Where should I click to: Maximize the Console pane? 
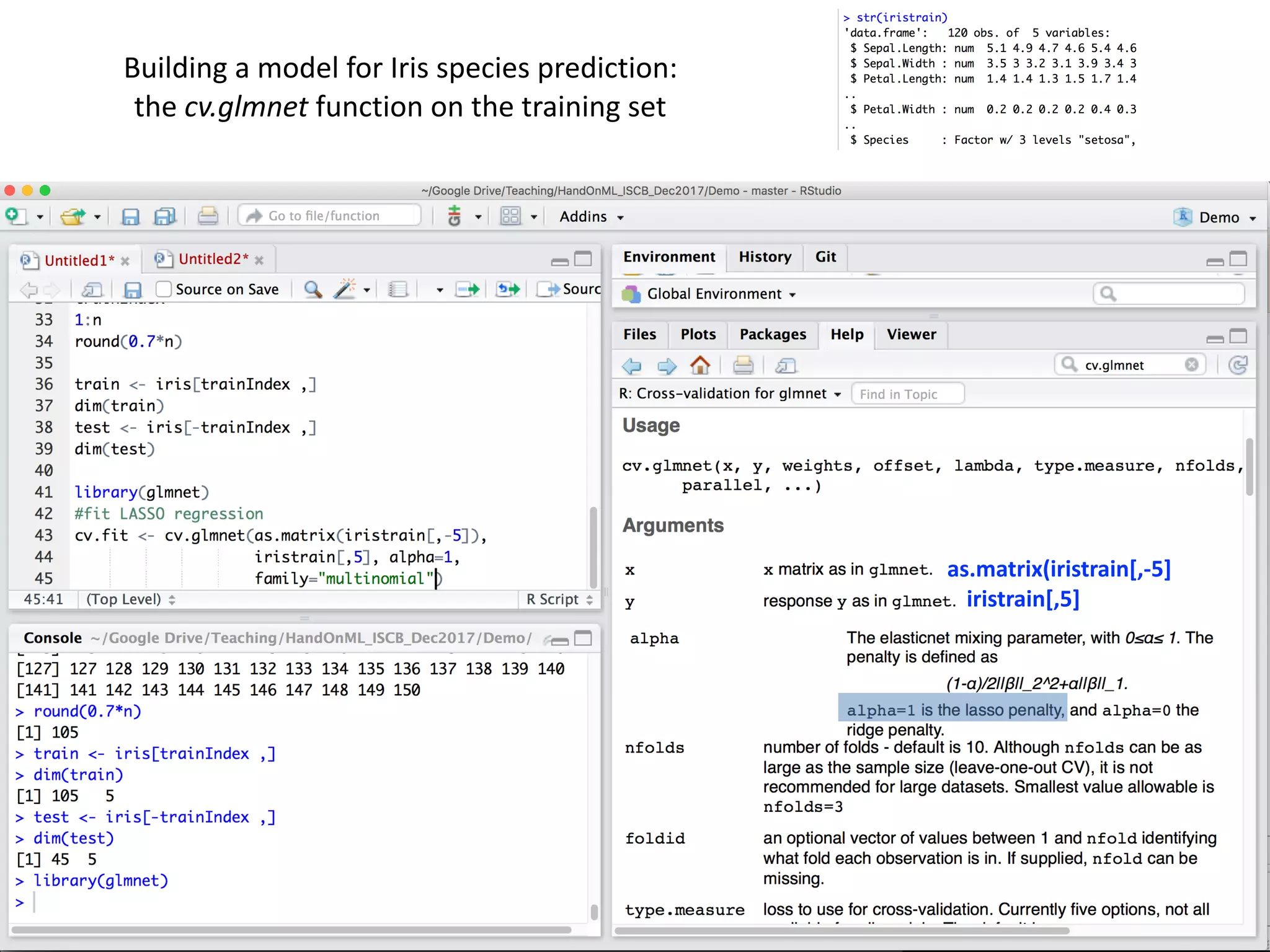[583, 638]
